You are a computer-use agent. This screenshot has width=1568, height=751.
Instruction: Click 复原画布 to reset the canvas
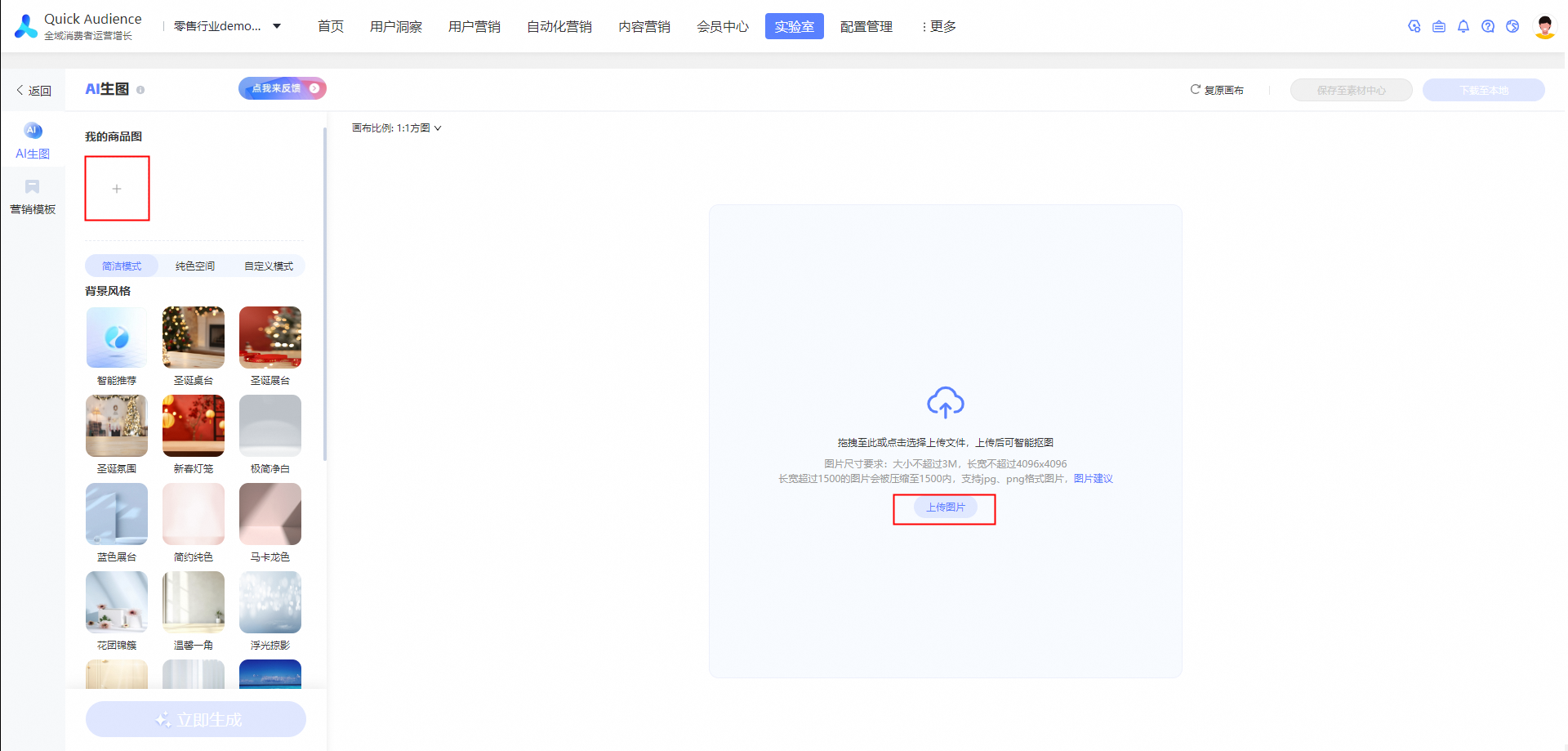coord(1217,90)
